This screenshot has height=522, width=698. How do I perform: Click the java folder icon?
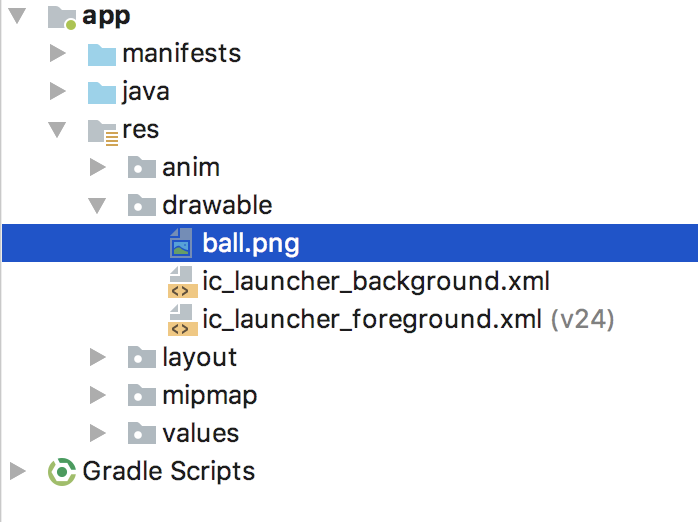click(x=102, y=93)
